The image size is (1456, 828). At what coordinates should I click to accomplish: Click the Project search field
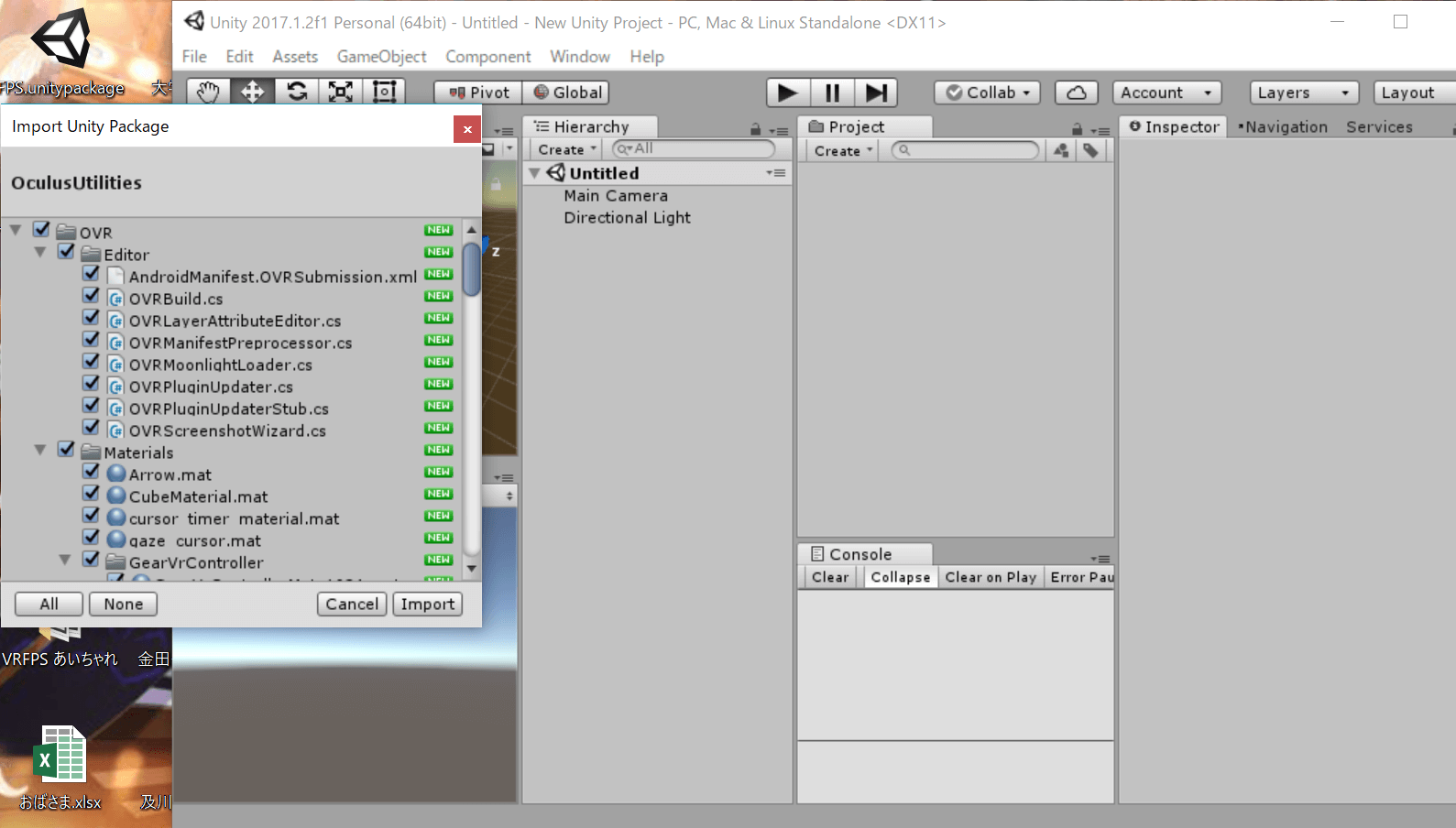coord(966,150)
